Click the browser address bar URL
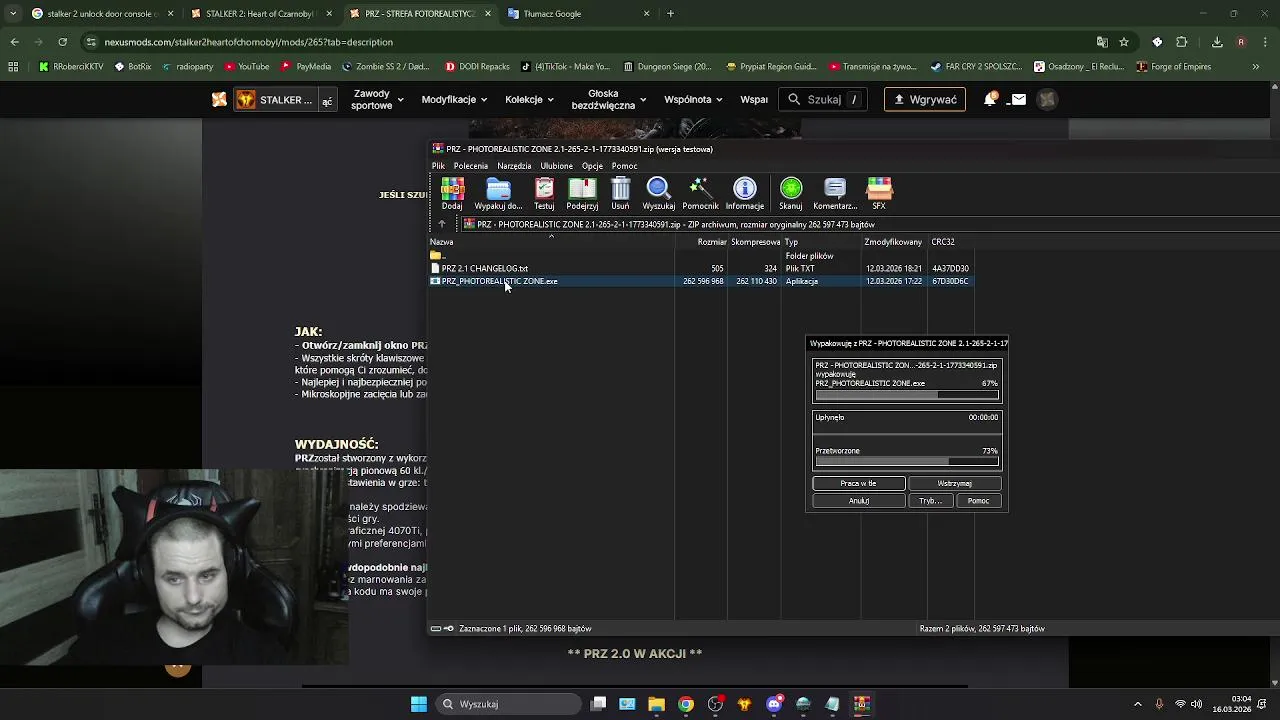The width and height of the screenshot is (1280, 720). tap(249, 42)
